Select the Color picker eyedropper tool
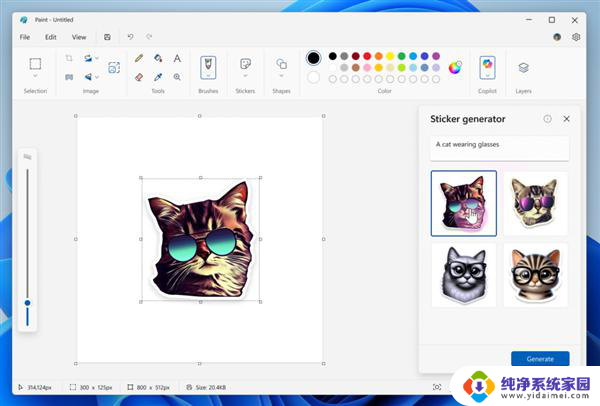The width and height of the screenshot is (600, 406). (x=158, y=76)
